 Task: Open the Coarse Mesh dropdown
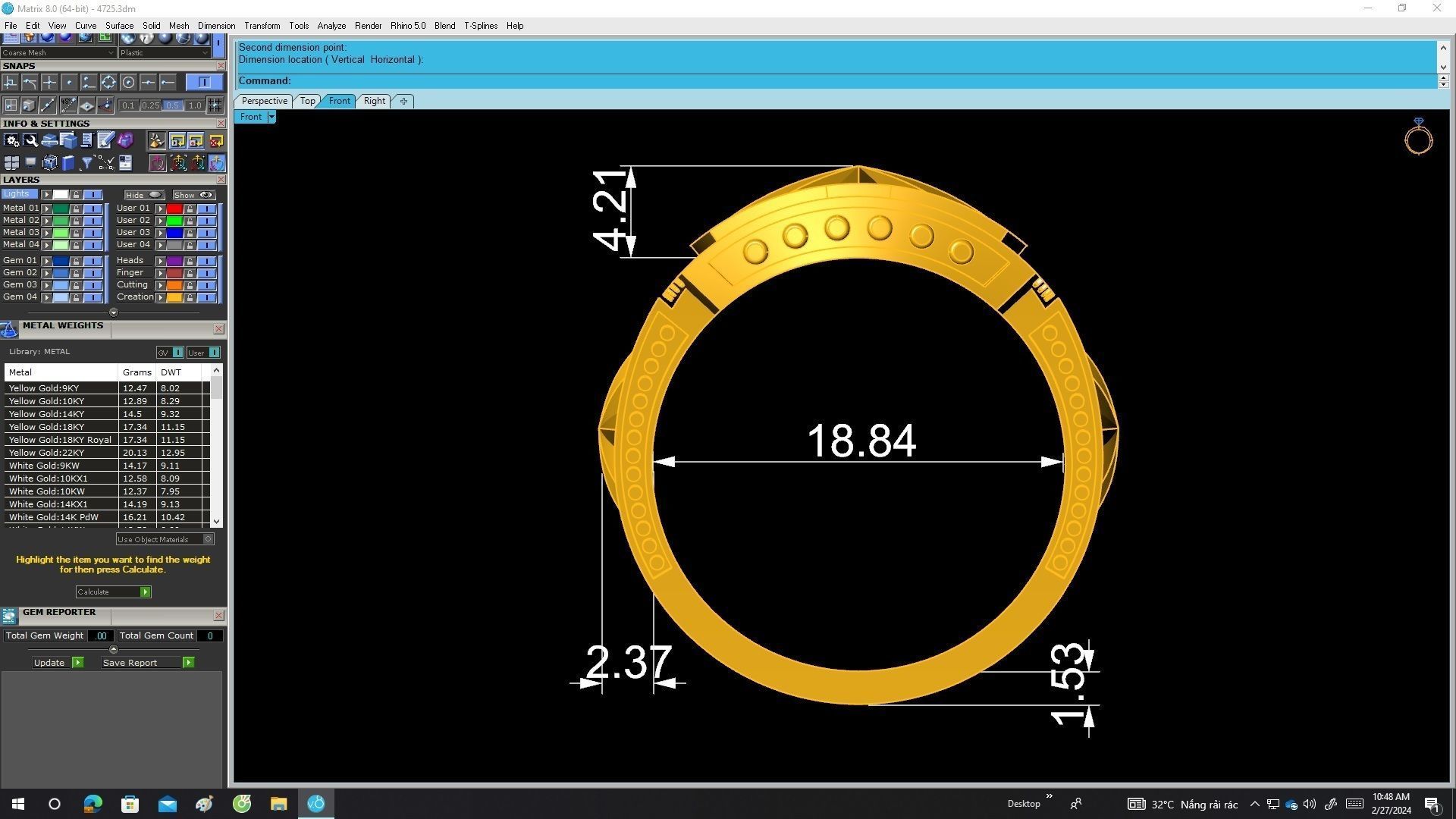tap(111, 53)
